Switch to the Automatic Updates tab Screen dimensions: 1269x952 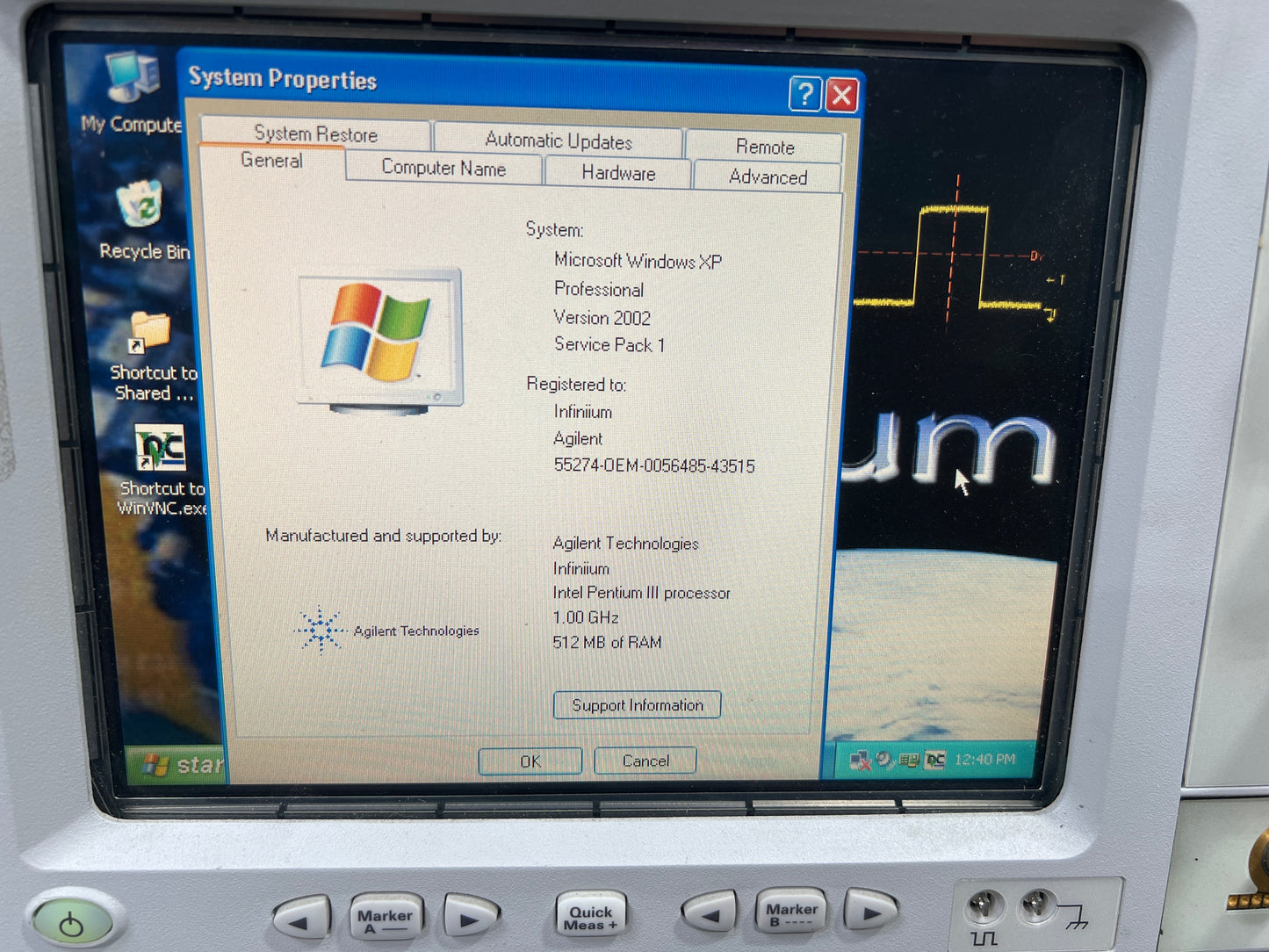pos(558,141)
